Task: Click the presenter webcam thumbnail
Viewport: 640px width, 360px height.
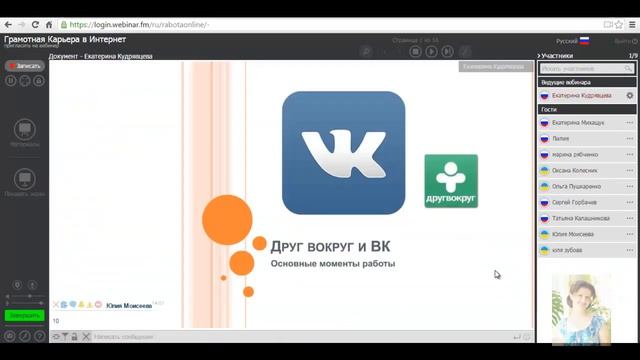Action: tap(581, 310)
